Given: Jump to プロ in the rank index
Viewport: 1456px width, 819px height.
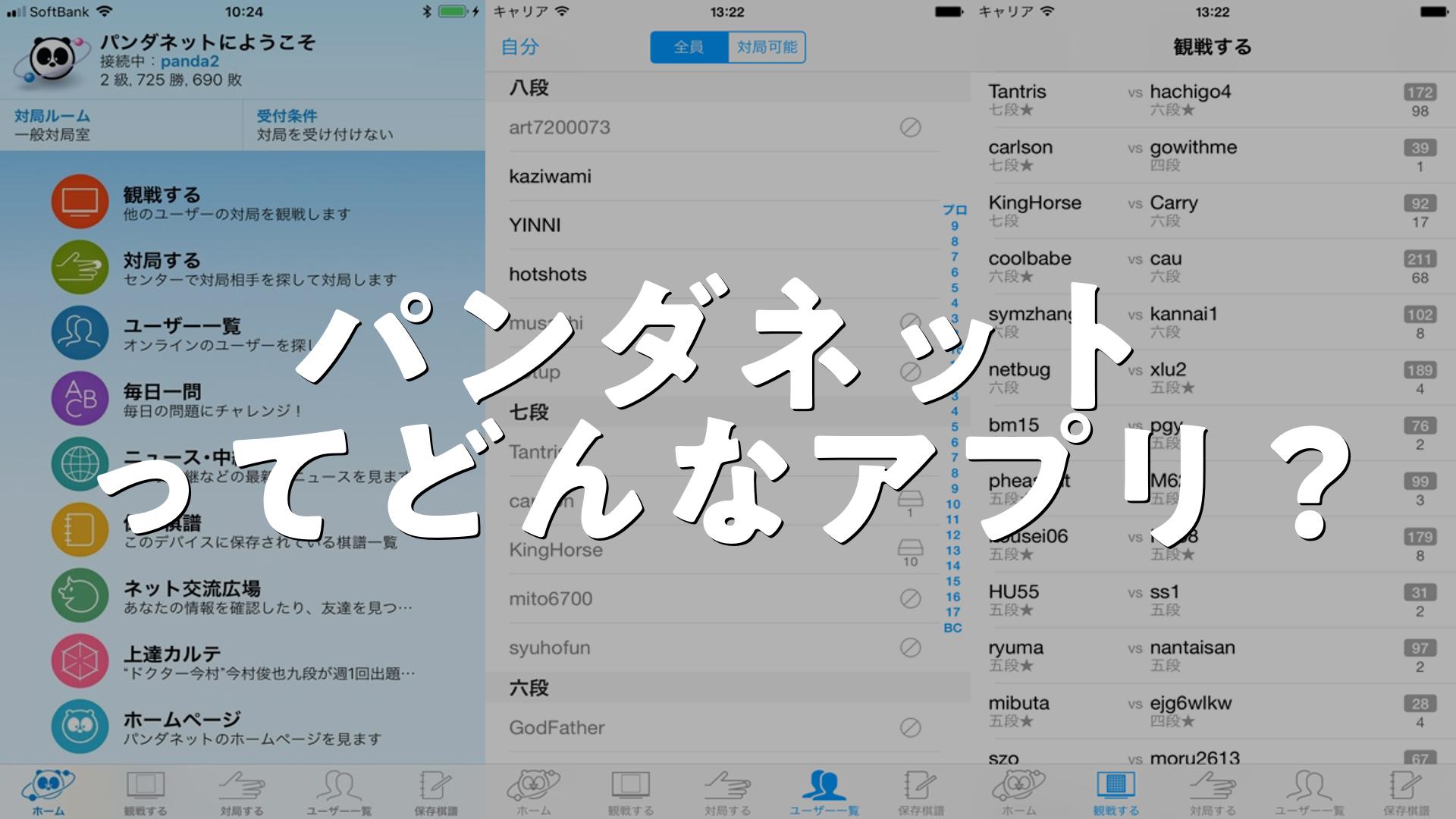Looking at the screenshot, I should point(954,210).
